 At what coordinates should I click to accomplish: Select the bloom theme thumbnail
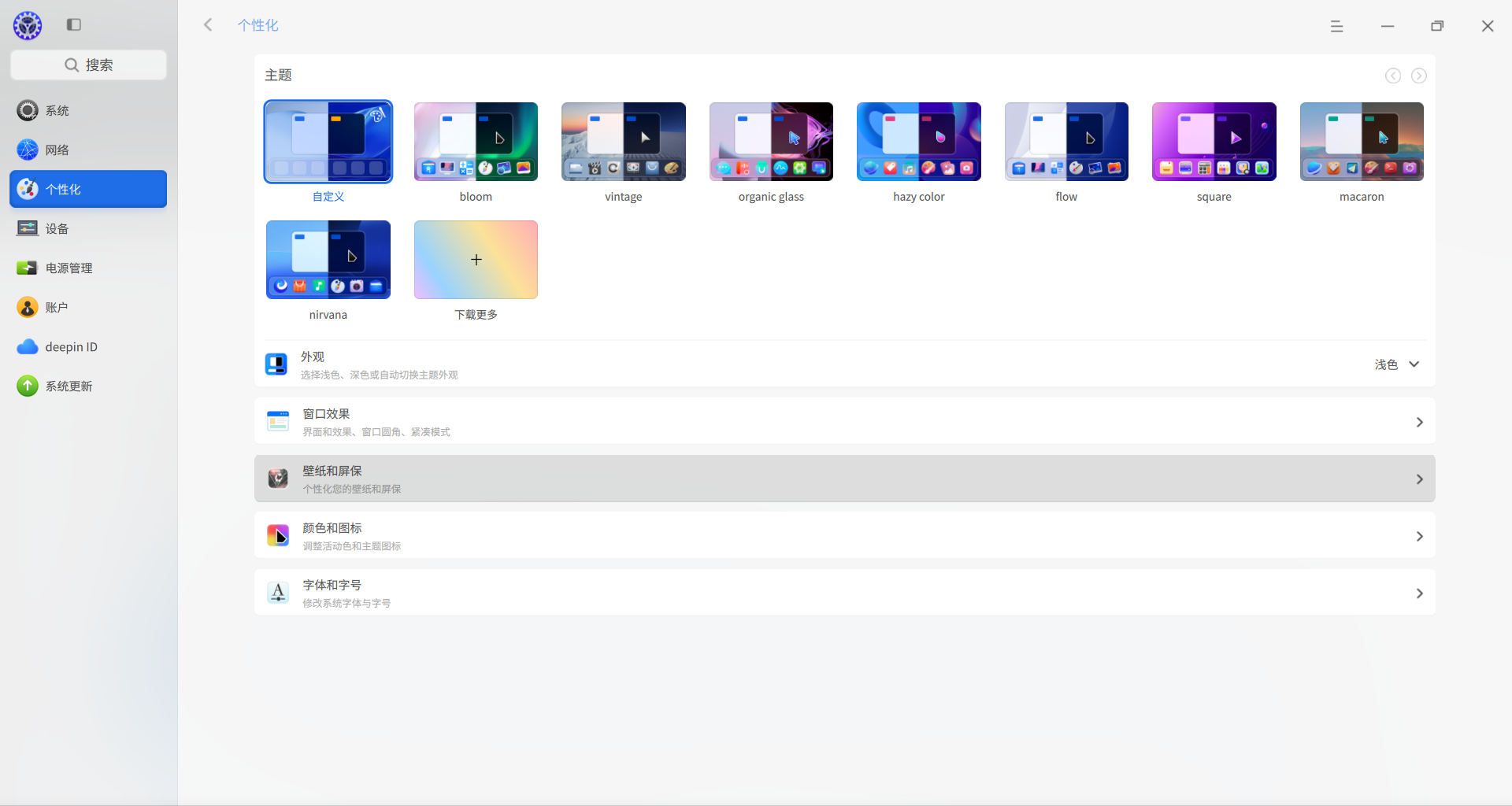click(476, 142)
